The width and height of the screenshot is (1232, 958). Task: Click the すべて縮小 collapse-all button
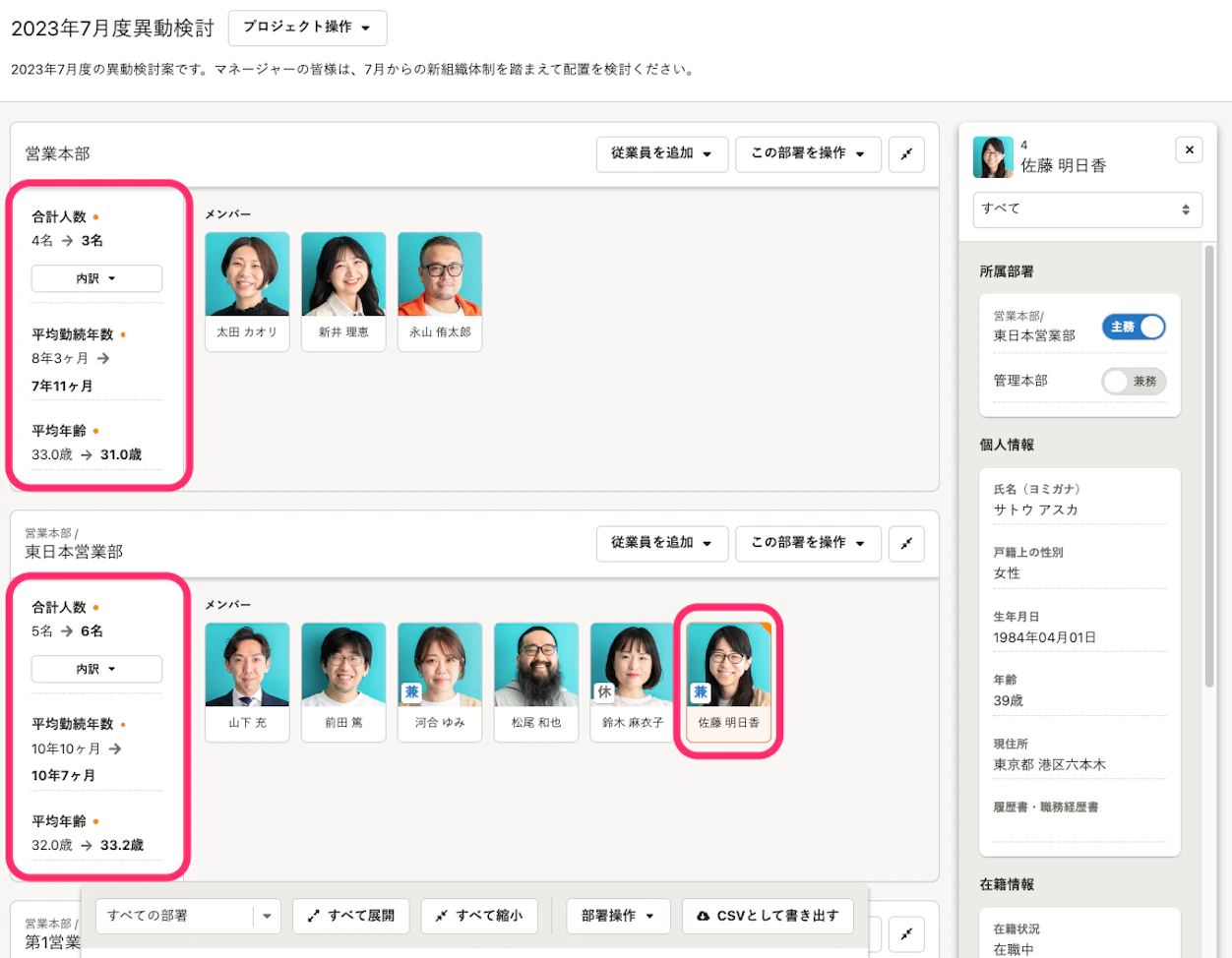[x=479, y=916]
